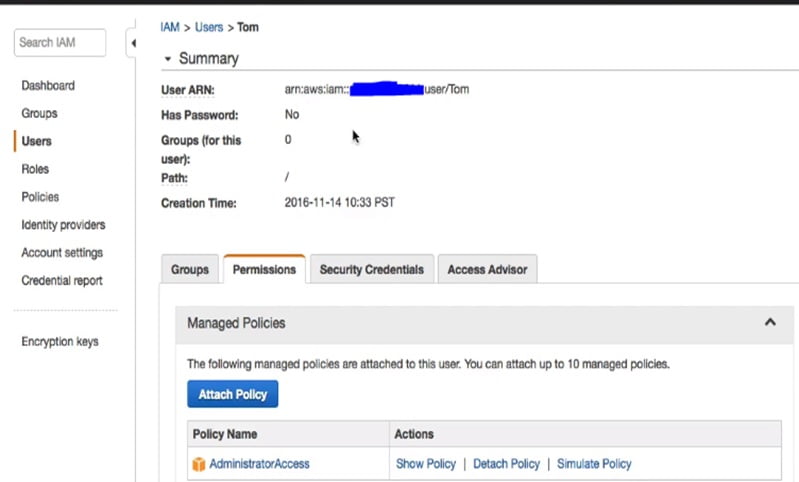The image size is (799, 482).
Task: Go to Users breadcrumb link
Action: (x=209, y=27)
